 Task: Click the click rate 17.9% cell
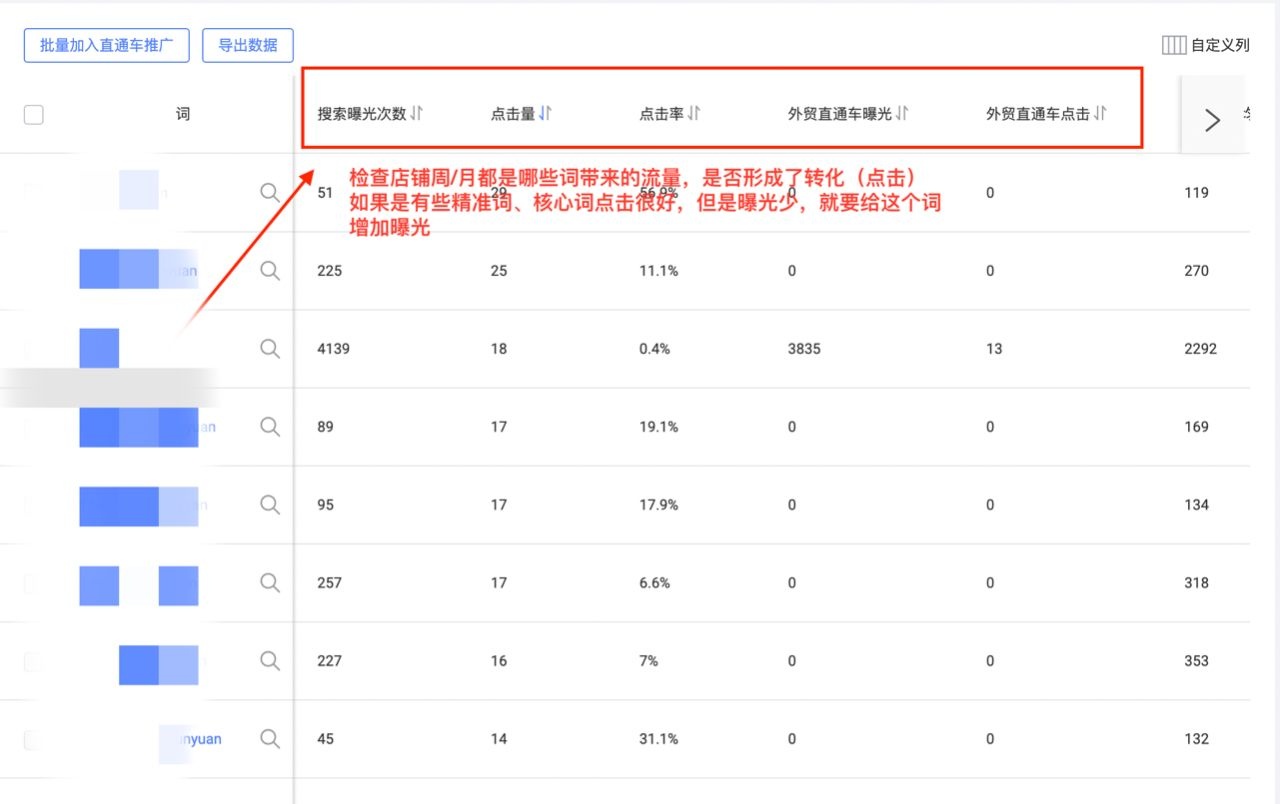tap(659, 505)
